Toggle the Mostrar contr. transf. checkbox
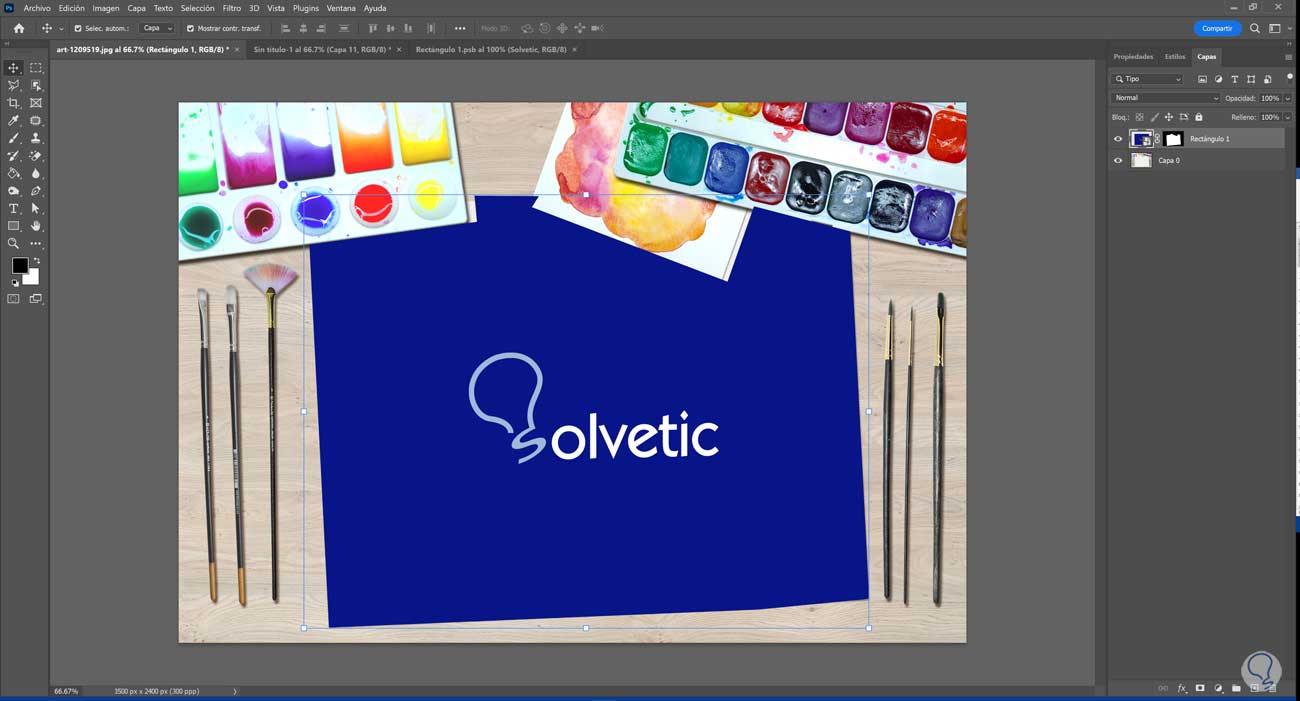This screenshot has height=701, width=1300. (x=190, y=28)
